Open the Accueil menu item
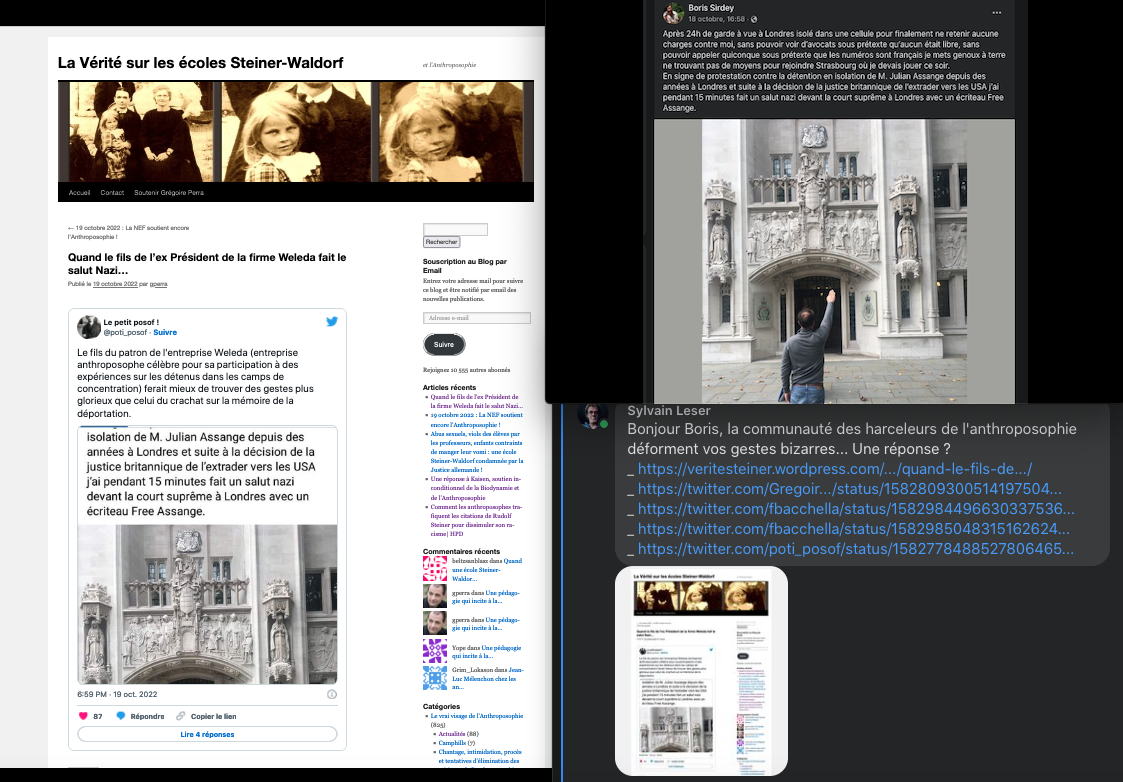The image size is (1123, 782). [x=79, y=192]
